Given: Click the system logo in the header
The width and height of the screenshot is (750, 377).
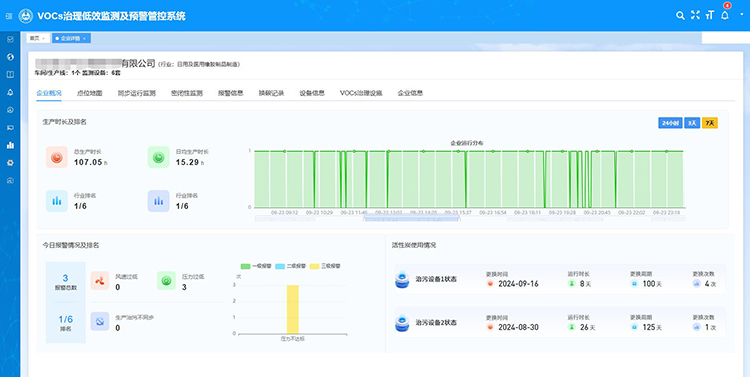Looking at the screenshot, I should (25, 16).
